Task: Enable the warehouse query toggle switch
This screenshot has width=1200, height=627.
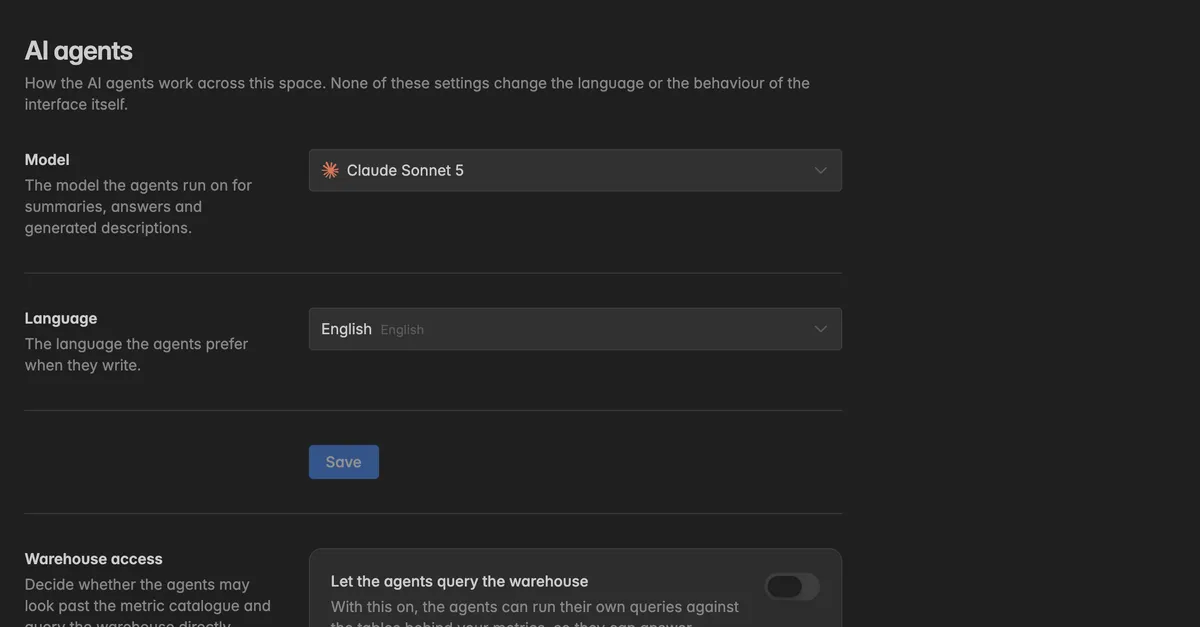Action: [792, 587]
